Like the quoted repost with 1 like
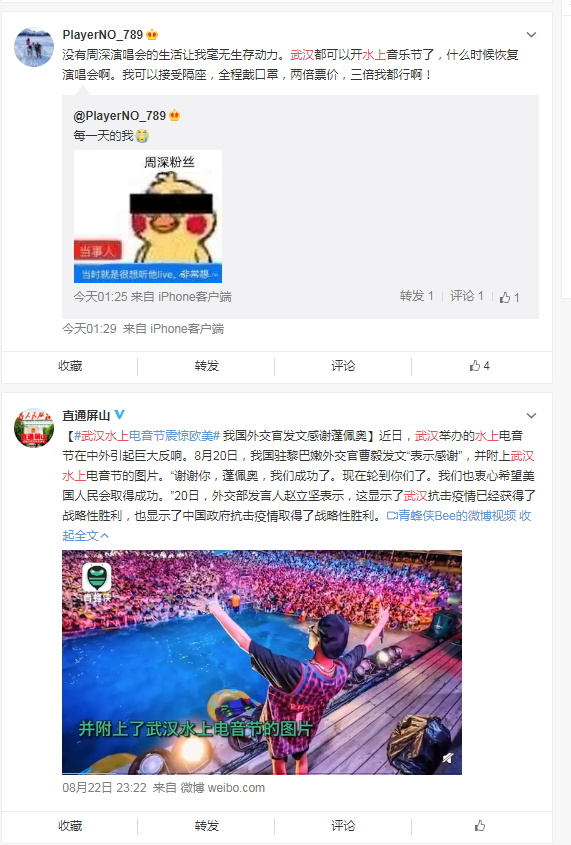Viewport: 571px width, 845px height. click(x=510, y=297)
